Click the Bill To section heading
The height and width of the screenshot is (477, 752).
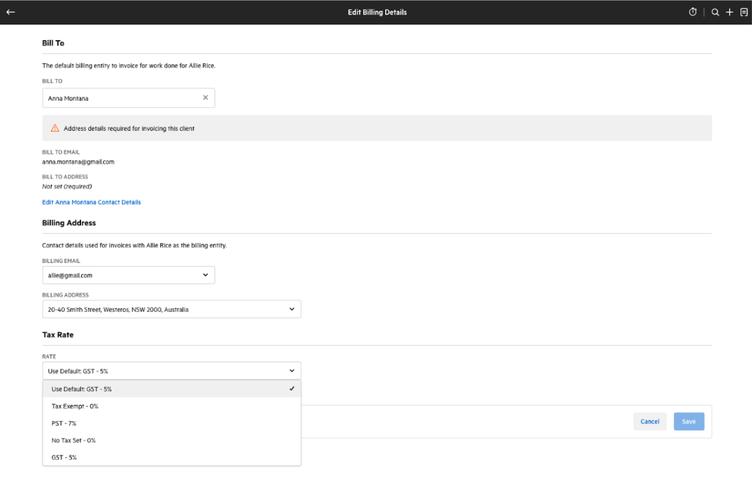tap(53, 43)
